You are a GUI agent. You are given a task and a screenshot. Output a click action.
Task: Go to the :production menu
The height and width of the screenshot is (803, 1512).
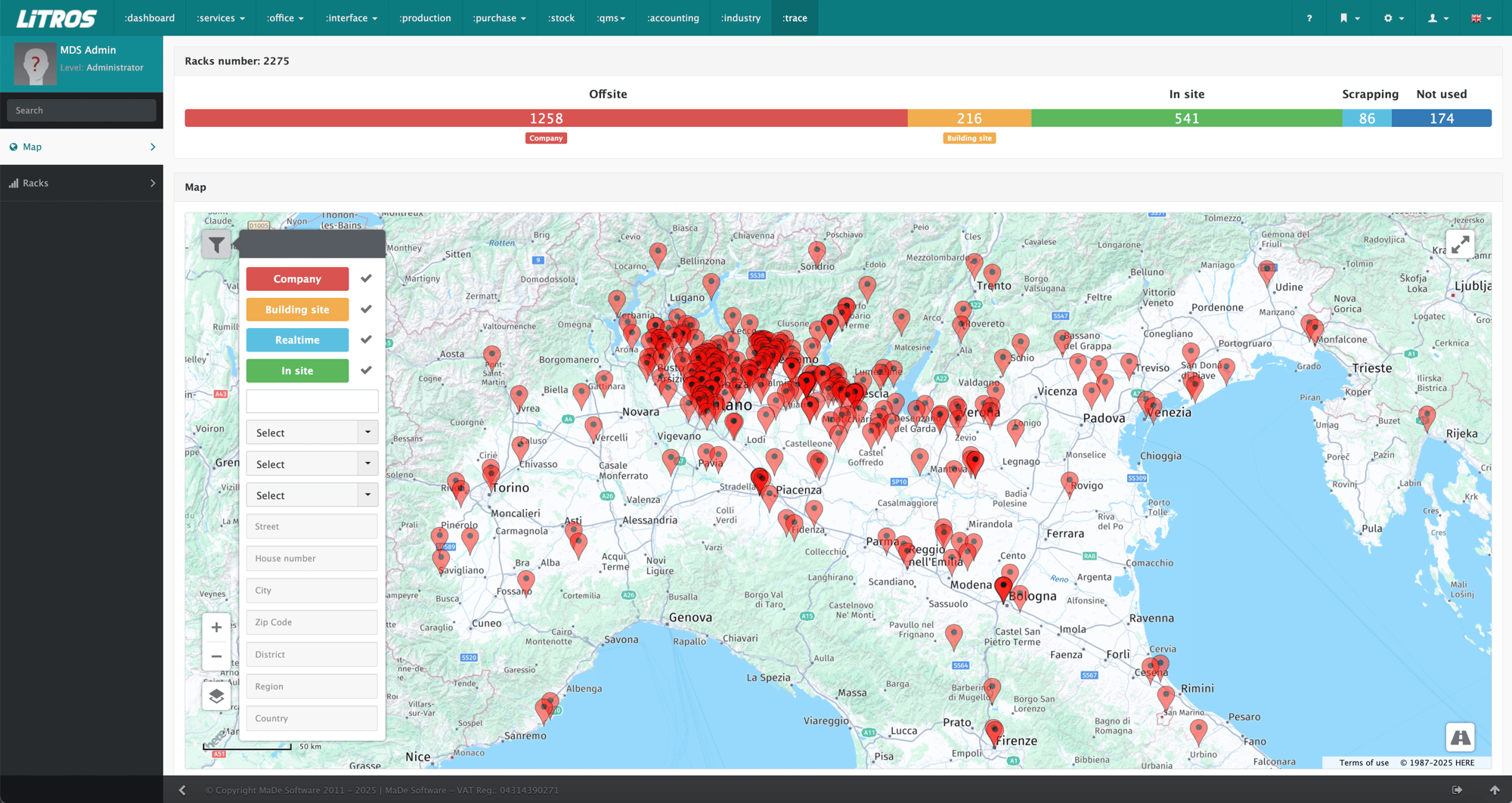pyautogui.click(x=425, y=18)
